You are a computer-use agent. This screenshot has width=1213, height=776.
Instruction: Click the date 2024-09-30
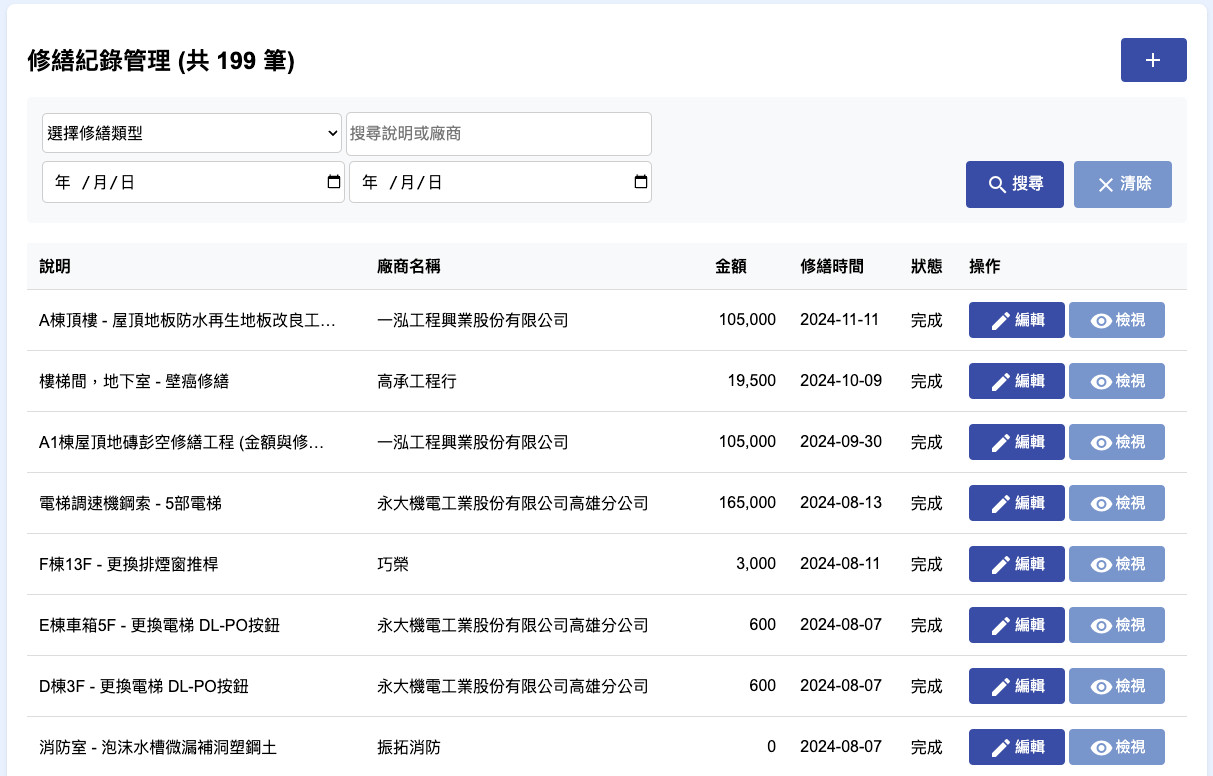point(841,442)
